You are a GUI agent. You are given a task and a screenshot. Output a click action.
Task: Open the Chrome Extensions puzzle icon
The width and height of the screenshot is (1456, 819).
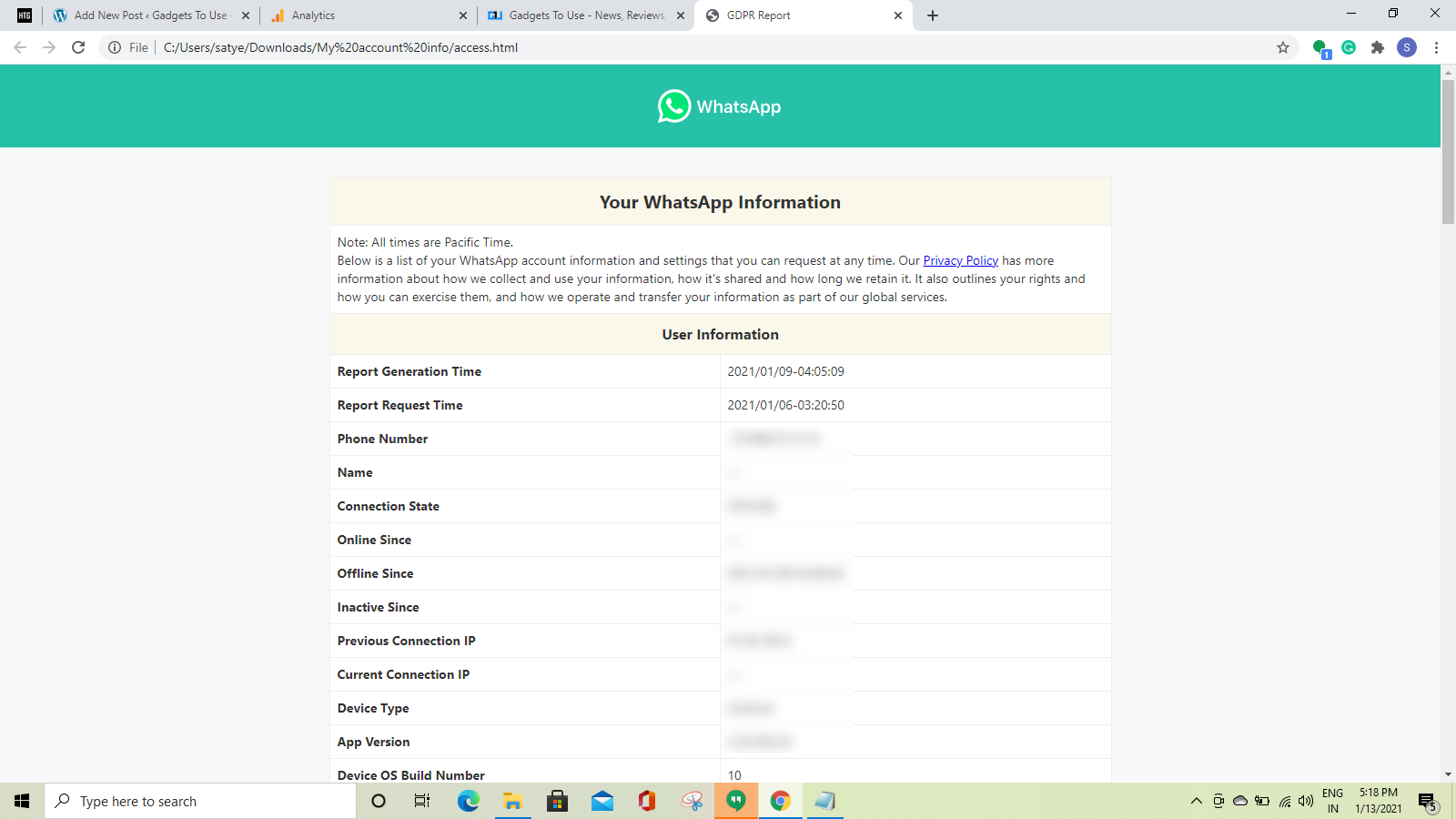pos(1378,47)
